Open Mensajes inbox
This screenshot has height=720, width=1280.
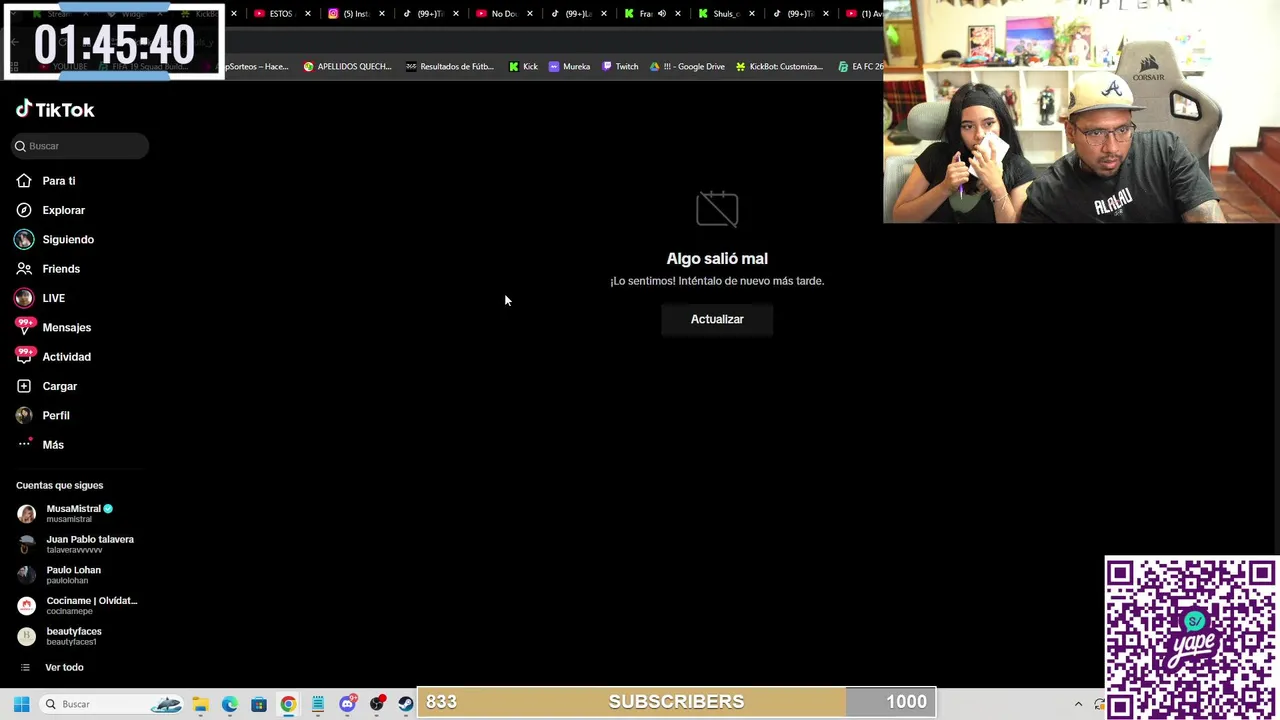point(67,328)
